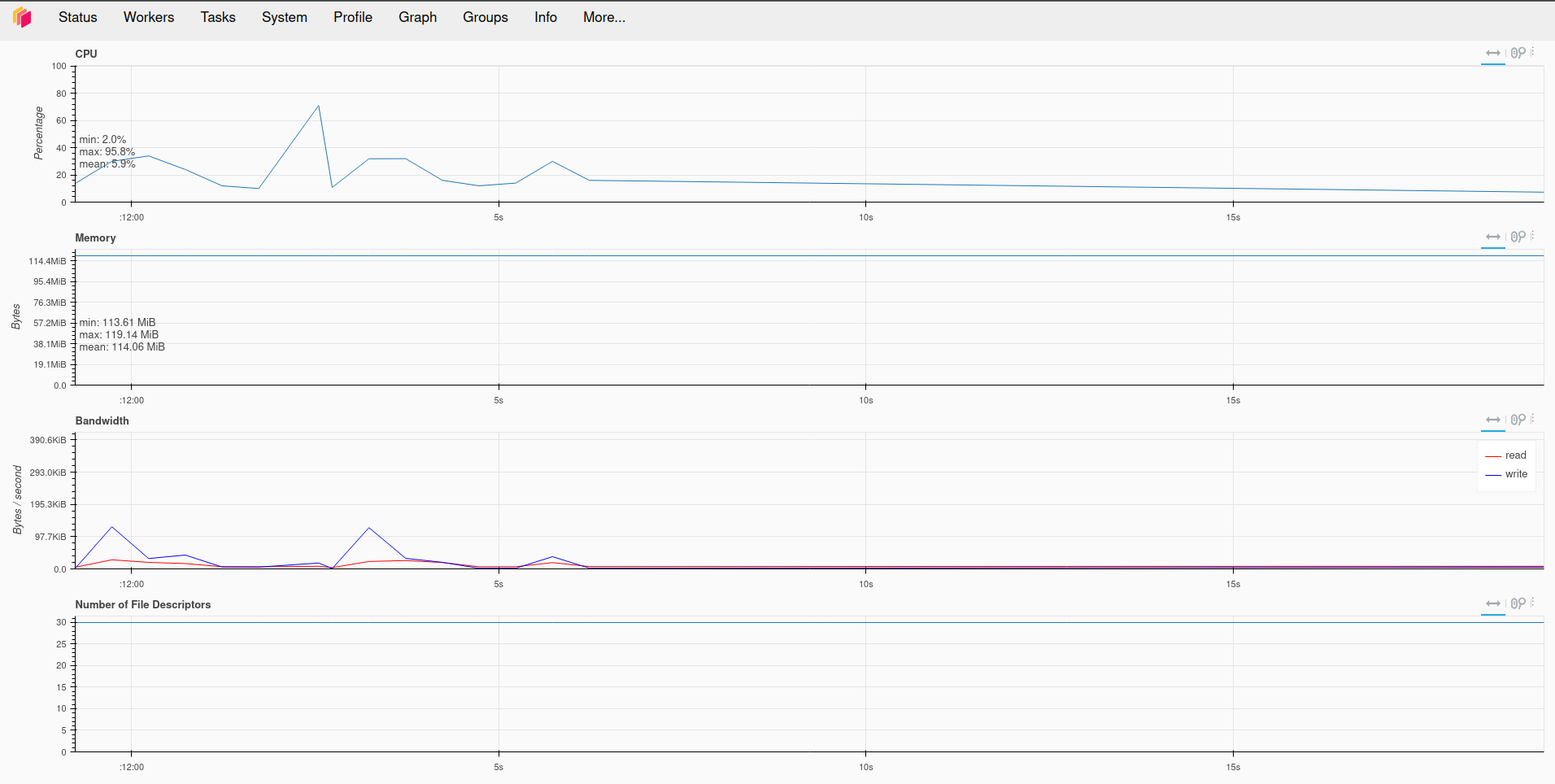Screen dimensions: 1555x784
Task: Open the Tasks tab
Action: coord(218,17)
